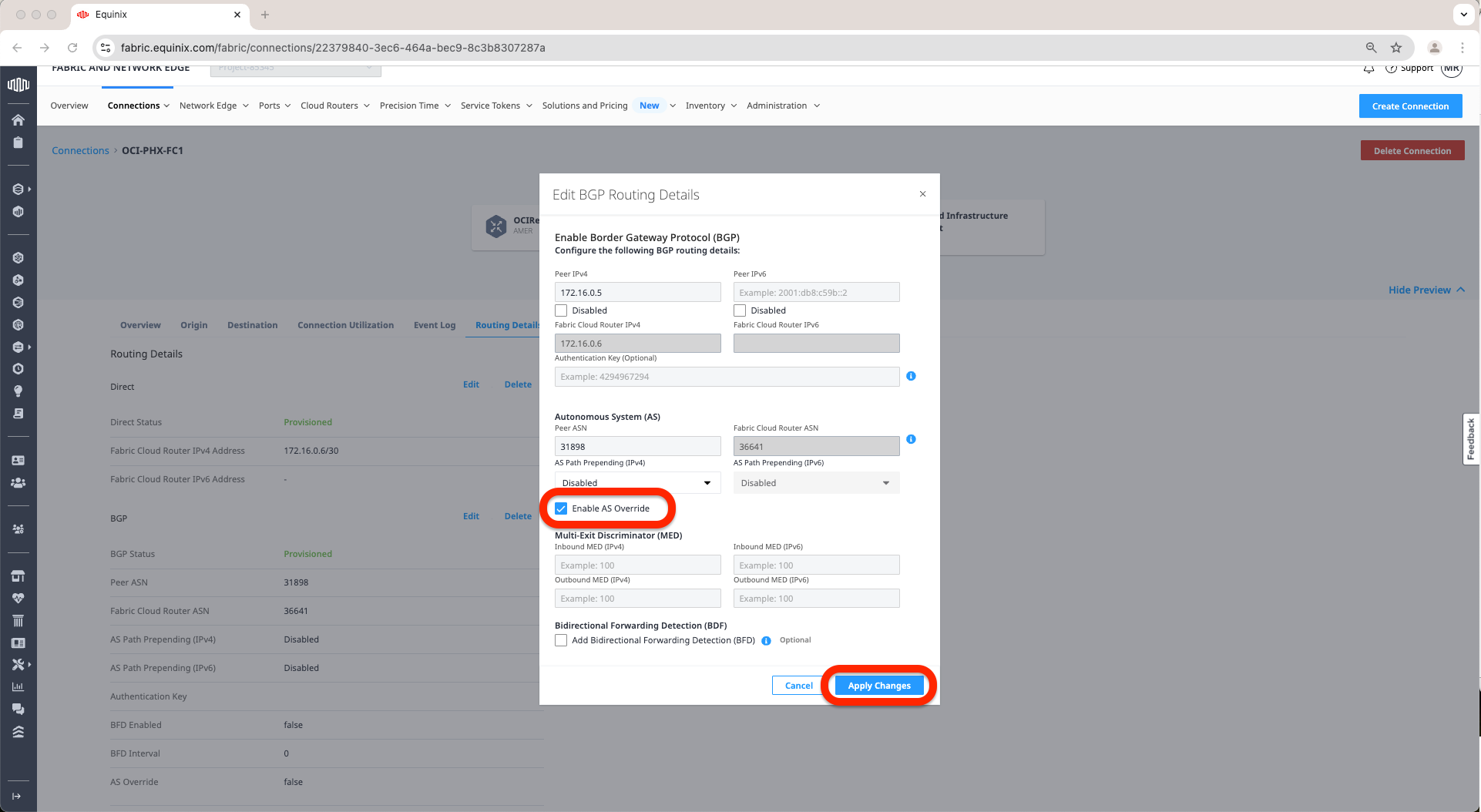
Task: Open AS Path Prepending (IPv6) dropdown
Action: 816,483
